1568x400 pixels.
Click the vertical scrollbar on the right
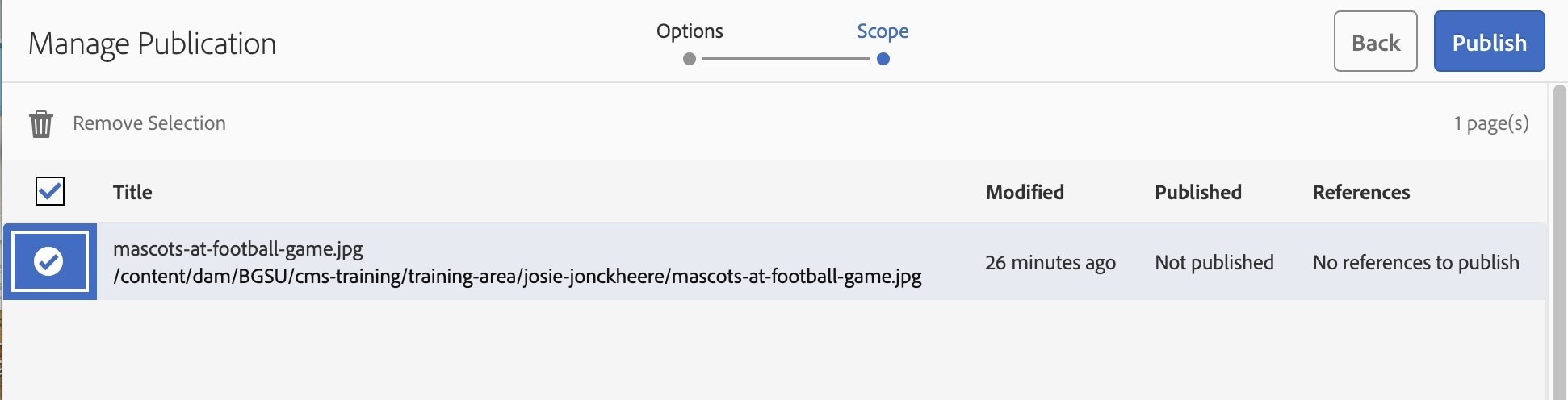pos(1558,242)
